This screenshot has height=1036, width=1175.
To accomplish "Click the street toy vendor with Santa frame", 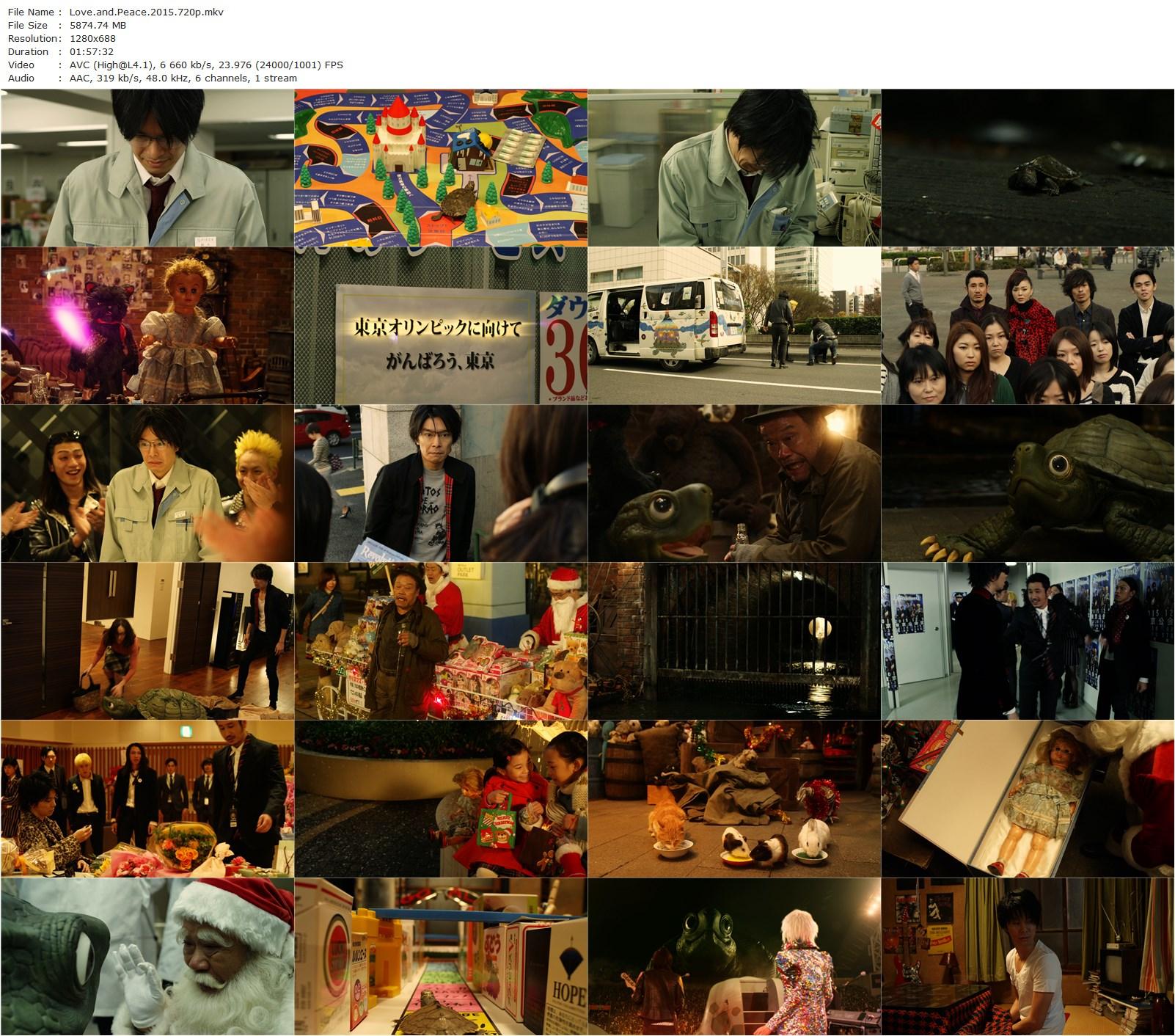I will click(x=440, y=641).
